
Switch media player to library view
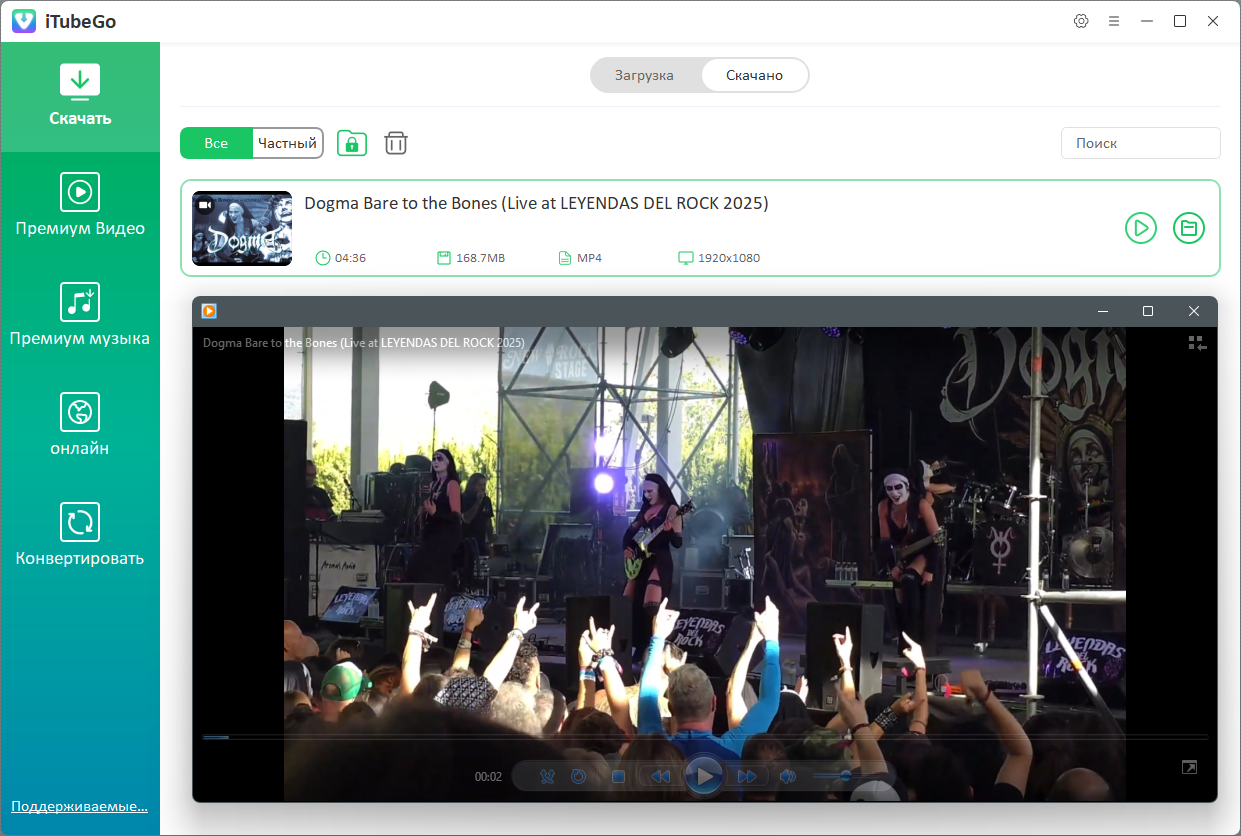tap(1198, 343)
